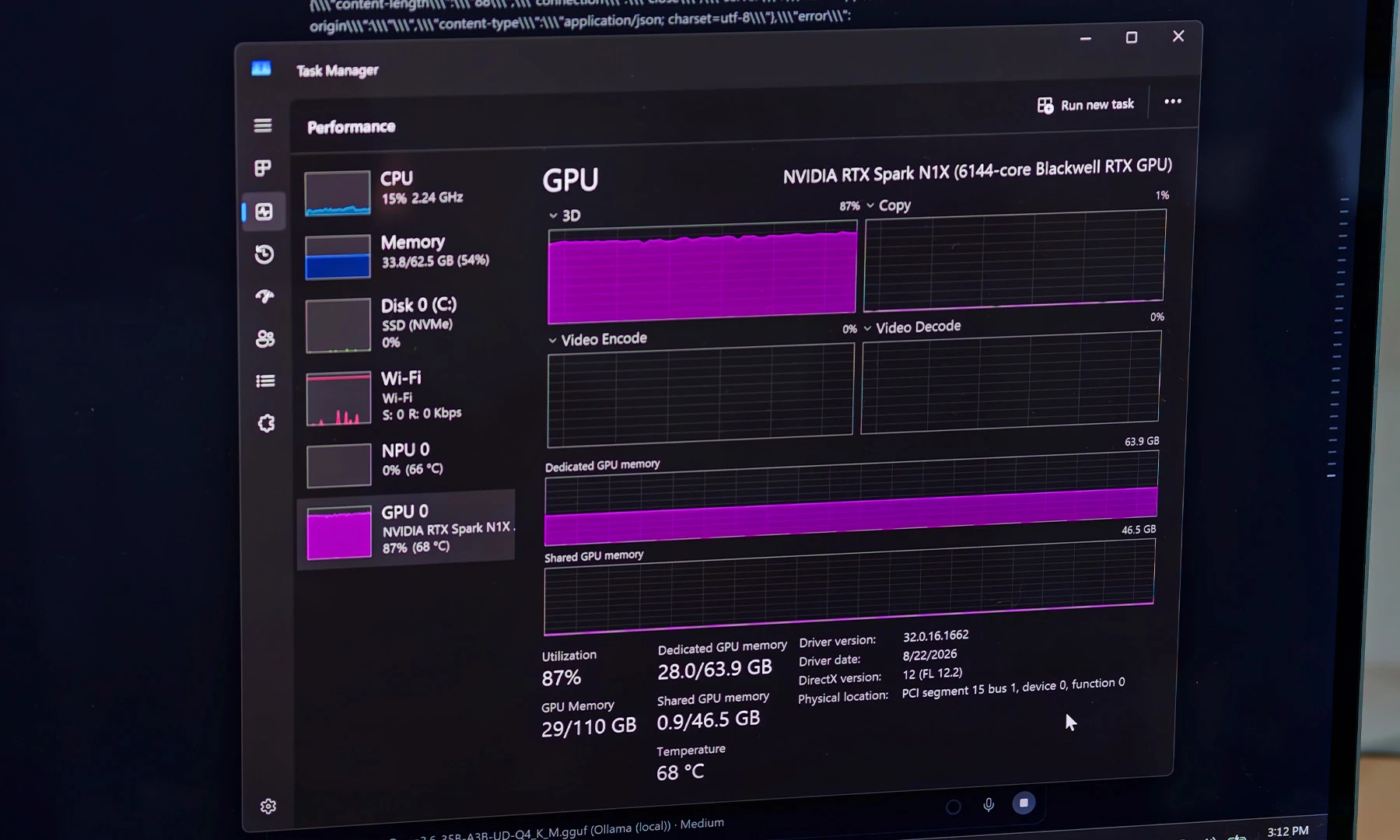Open the Details list icon
This screenshot has height=840, width=1400.
point(265,380)
